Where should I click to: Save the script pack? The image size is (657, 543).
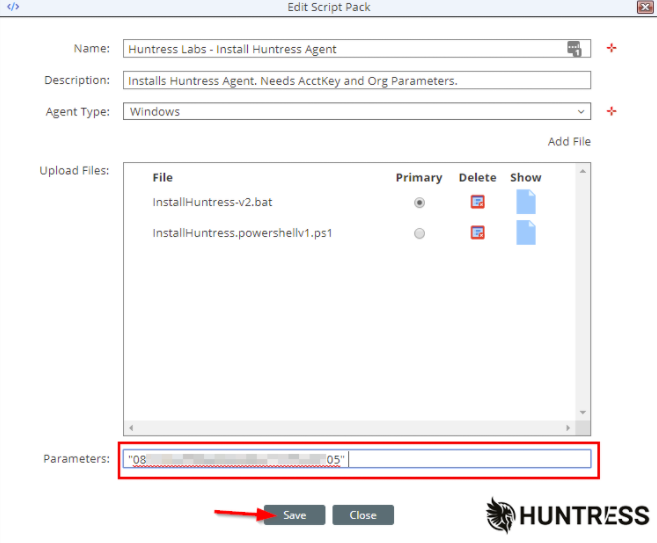[295, 515]
